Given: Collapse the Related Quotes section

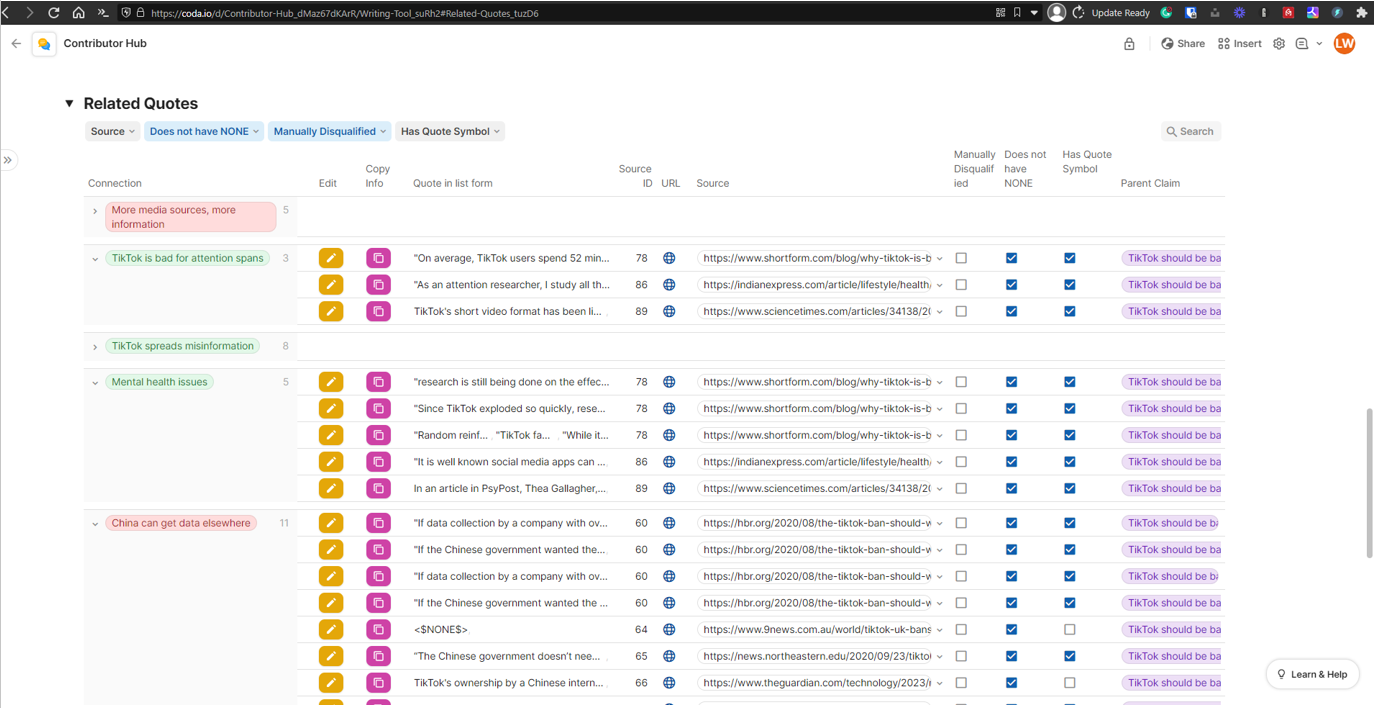Looking at the screenshot, I should 69,104.
